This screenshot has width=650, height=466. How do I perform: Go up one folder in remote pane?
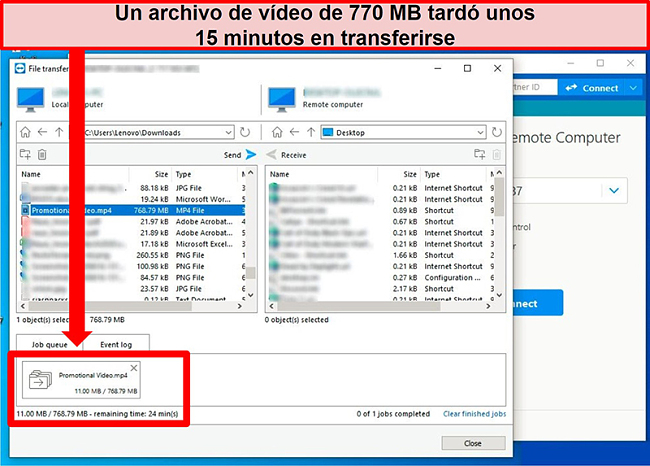311,132
